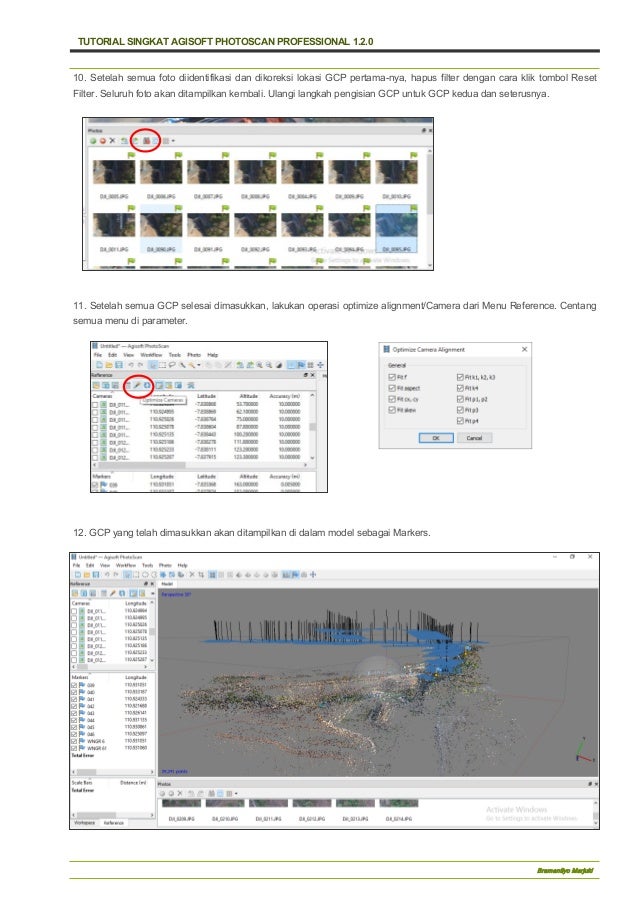Open view-mode dropdown arrow in bottom Photos pane toolbar
This screenshot has height=903, width=638.
[x=236, y=794]
